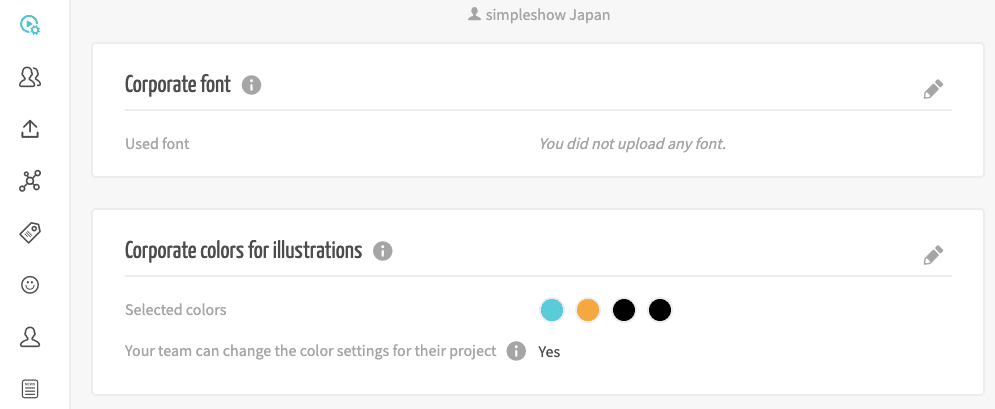Show info for Corporate colors for illustrations
This screenshot has height=409, width=995.
point(383,251)
